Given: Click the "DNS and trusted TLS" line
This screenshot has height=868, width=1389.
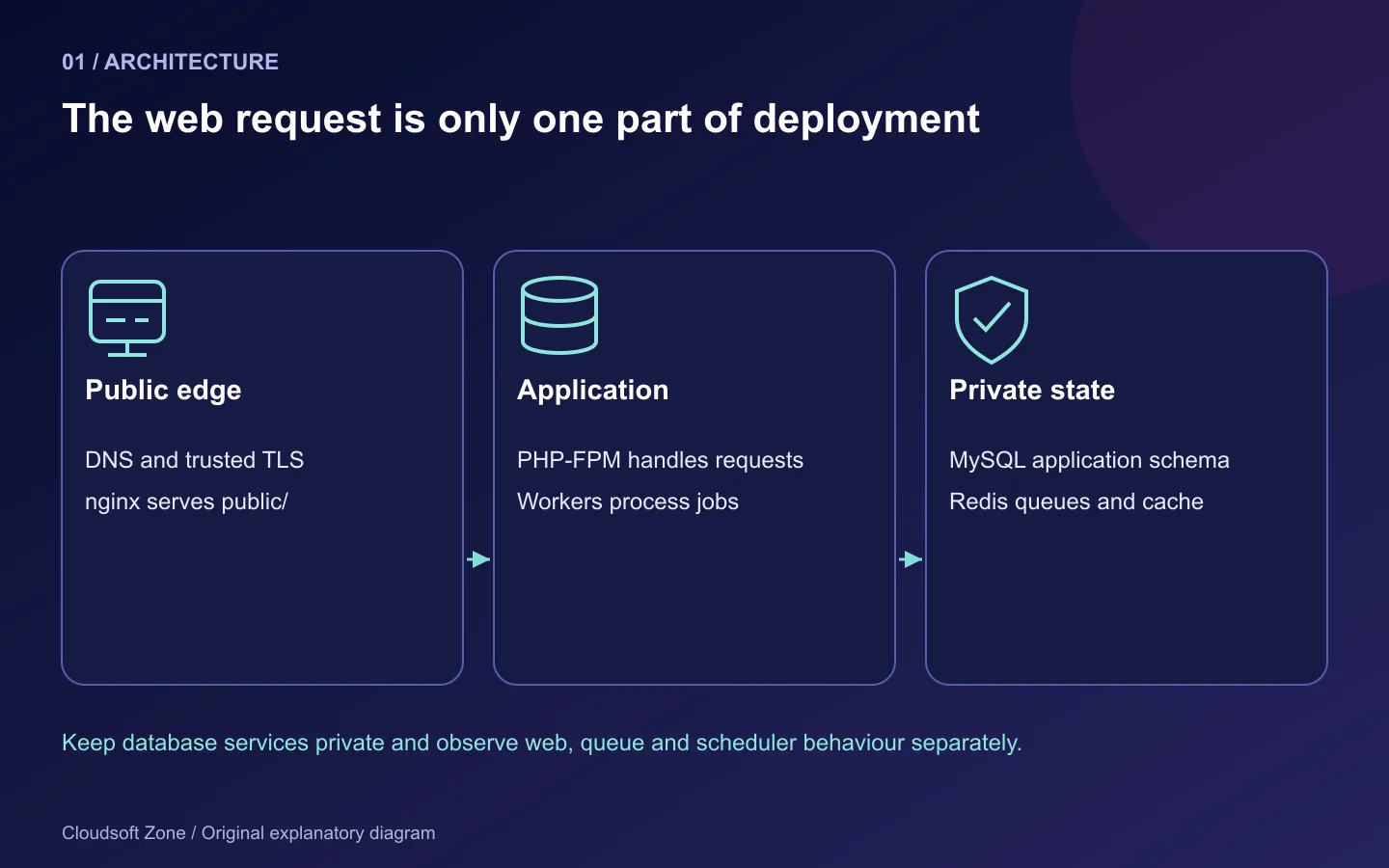Looking at the screenshot, I should [194, 460].
